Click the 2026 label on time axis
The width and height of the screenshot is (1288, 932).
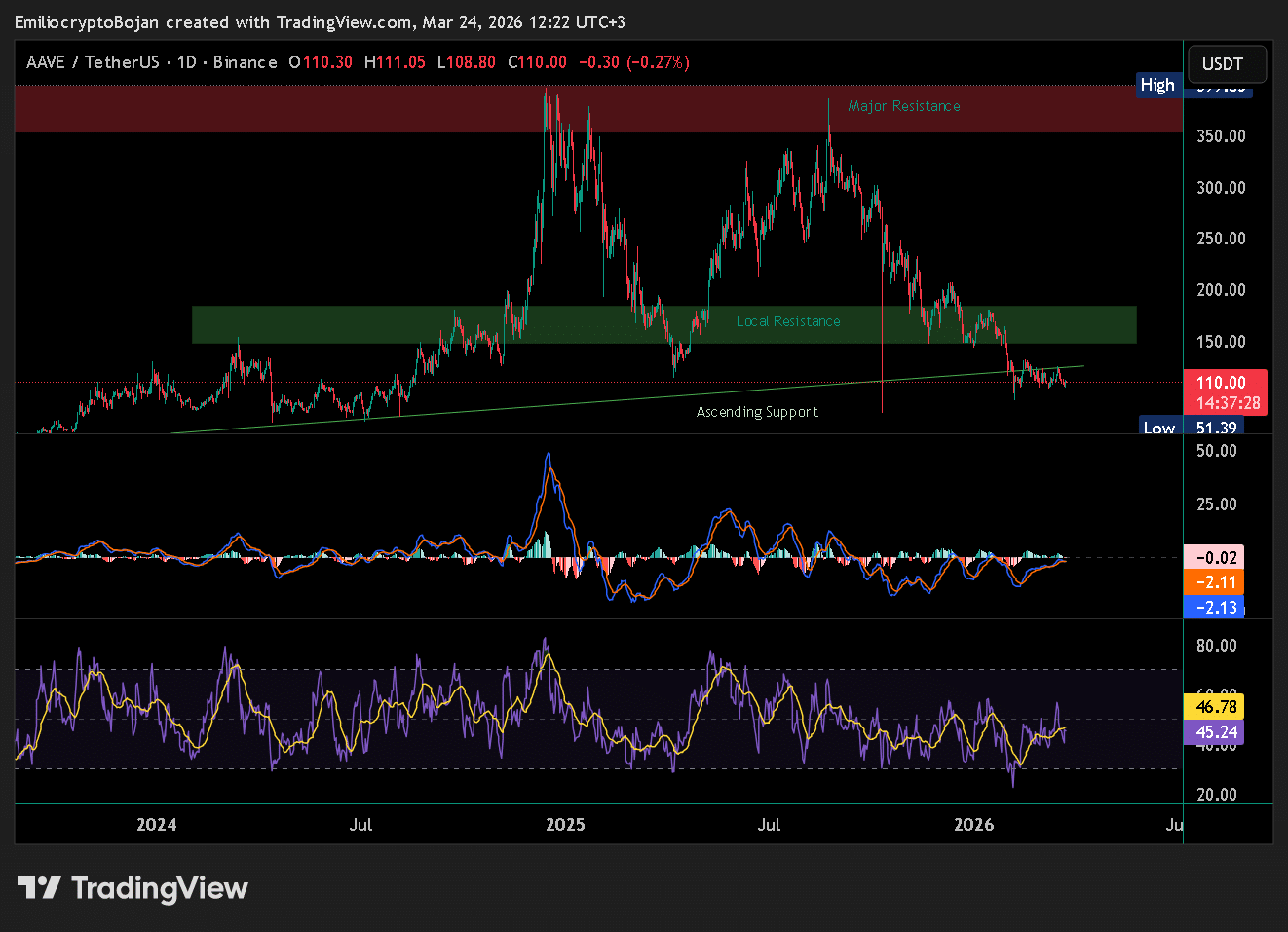(973, 825)
